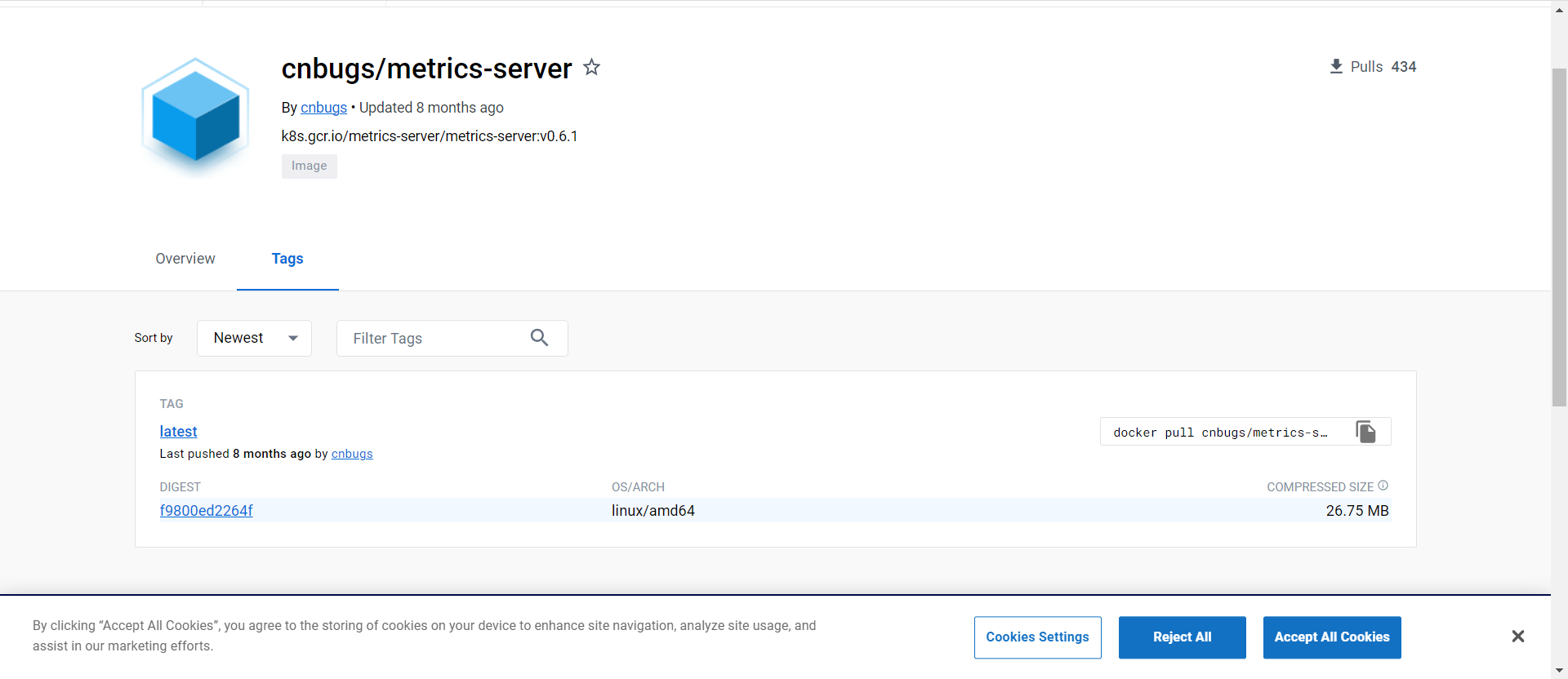Click the page vertical scrollbar thumb
This screenshot has height=679, width=1568.
[x=1559, y=237]
